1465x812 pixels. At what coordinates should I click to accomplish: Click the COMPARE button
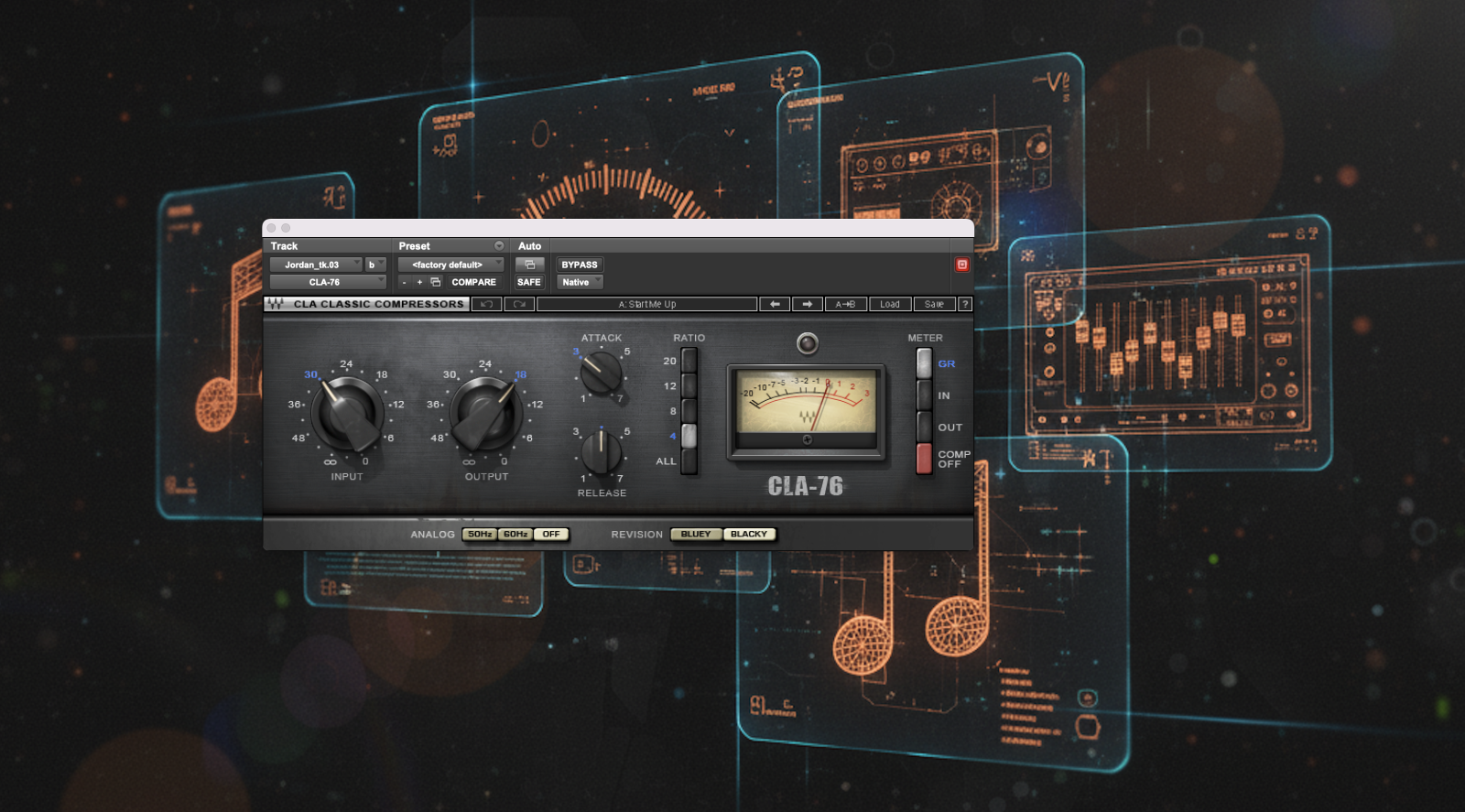[x=473, y=282]
